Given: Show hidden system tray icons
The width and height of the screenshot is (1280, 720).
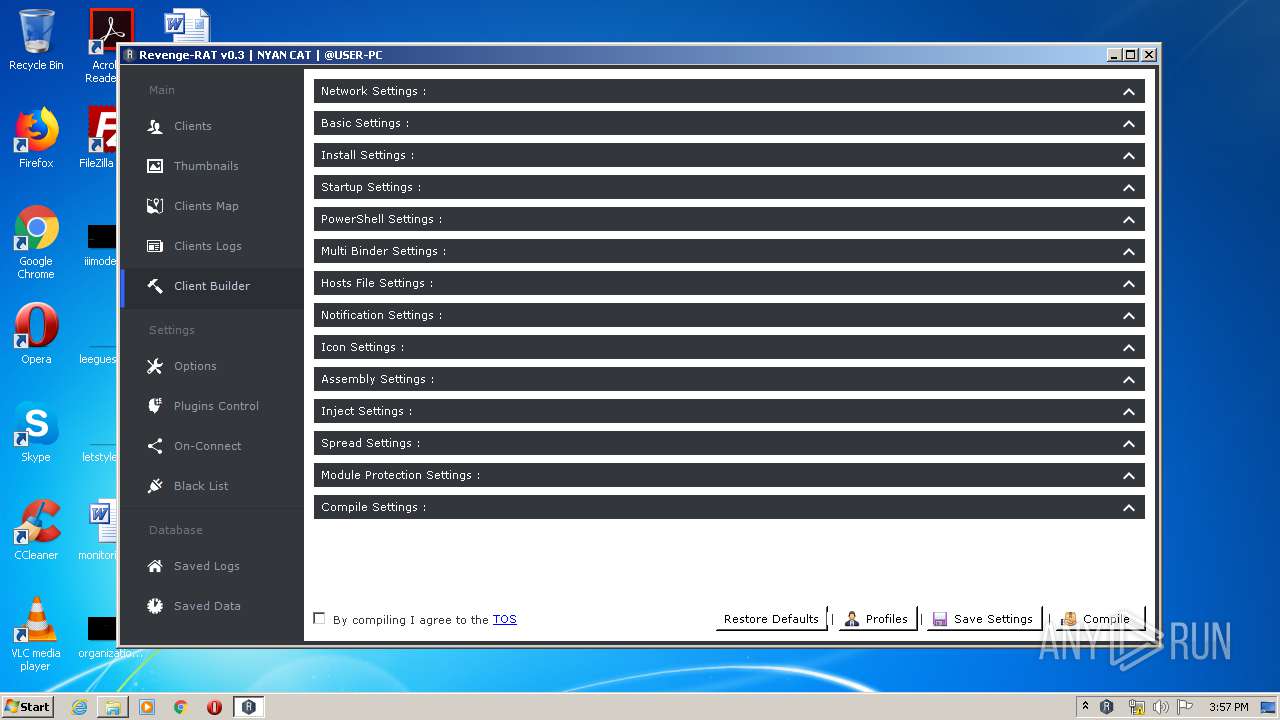Looking at the screenshot, I should pyautogui.click(x=1085, y=706).
